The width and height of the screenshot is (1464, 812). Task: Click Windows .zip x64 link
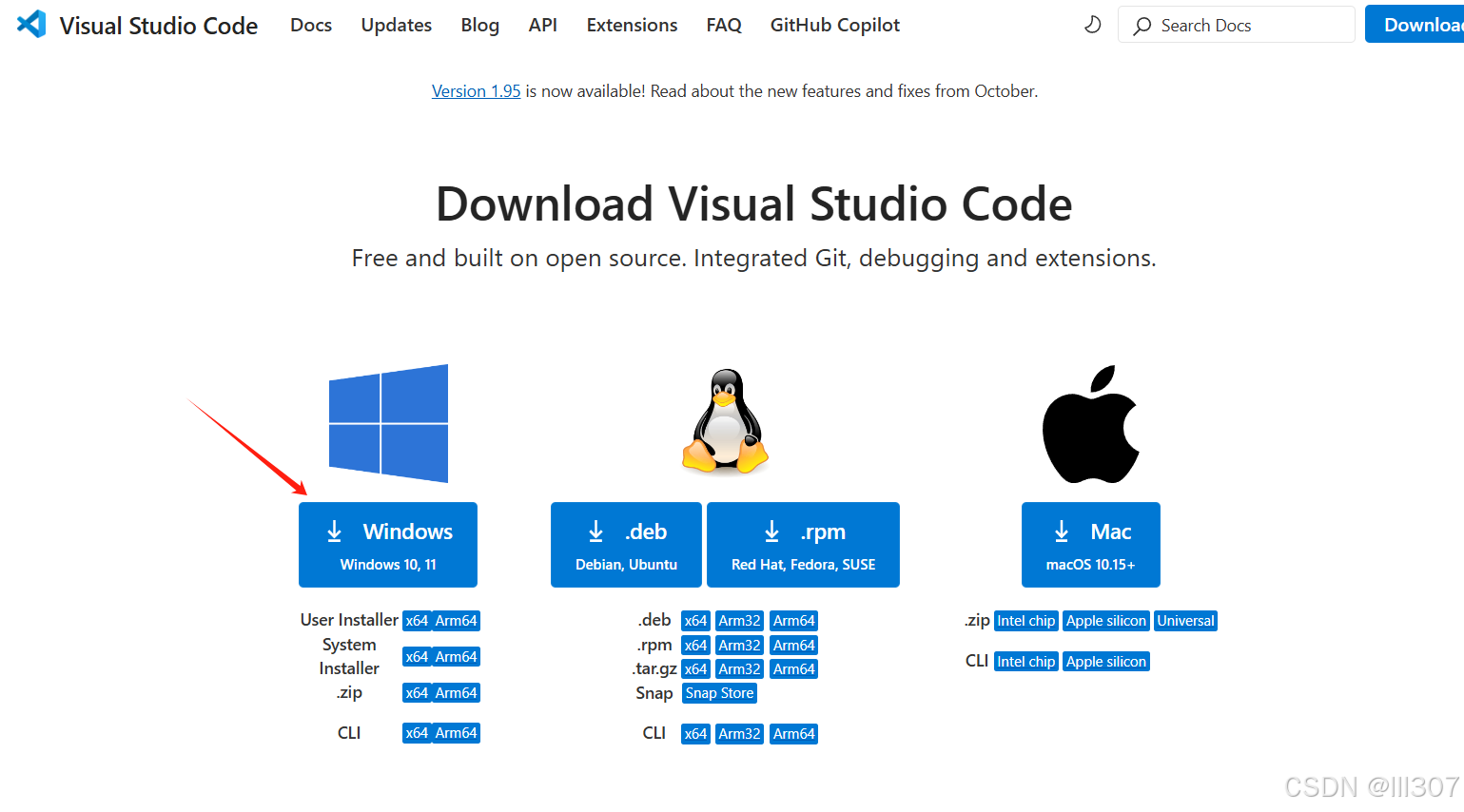(417, 693)
